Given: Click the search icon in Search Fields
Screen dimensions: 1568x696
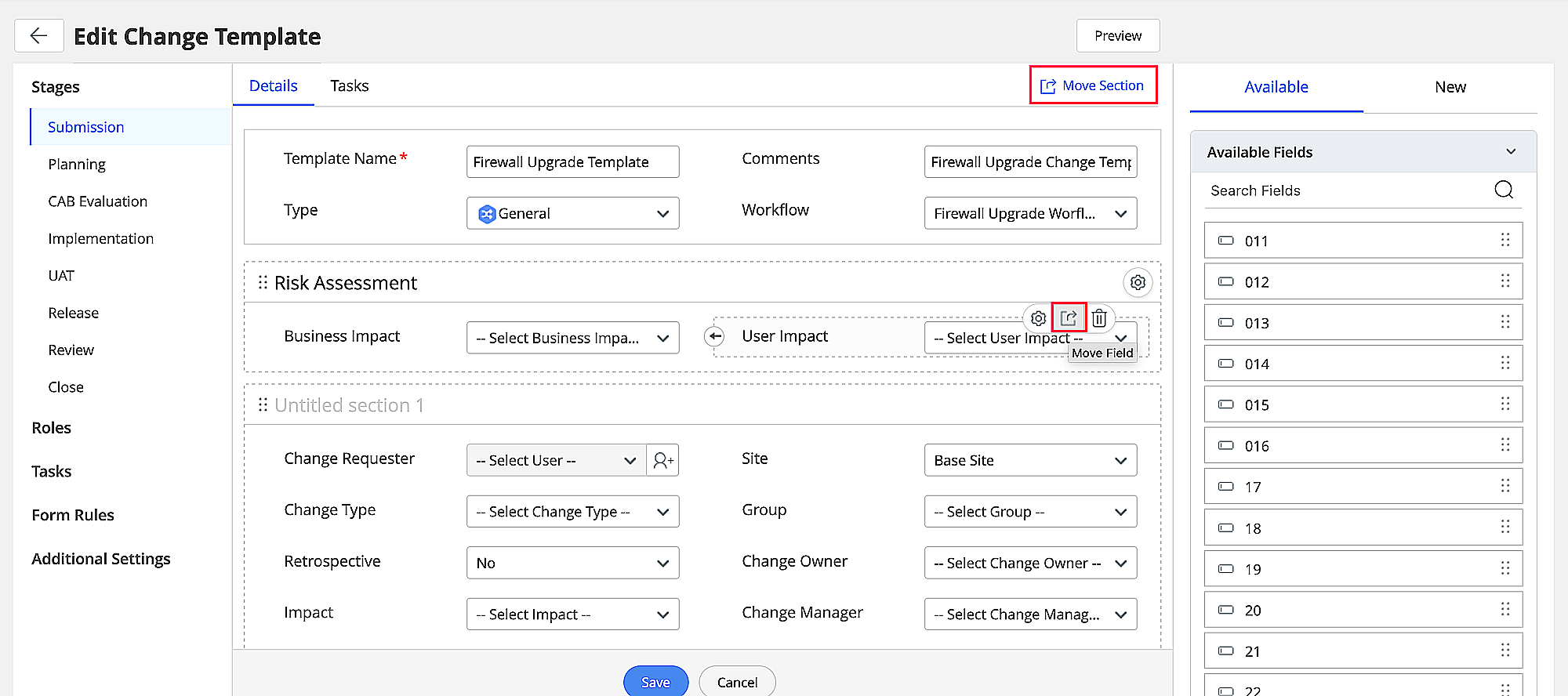Looking at the screenshot, I should (1503, 190).
